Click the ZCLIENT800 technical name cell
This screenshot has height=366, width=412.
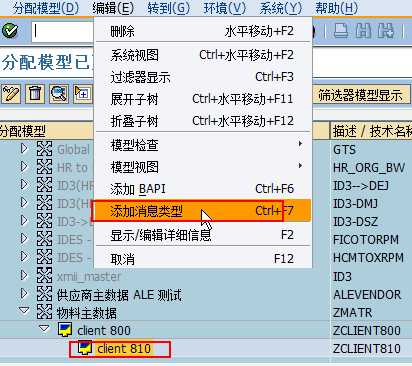(x=367, y=330)
